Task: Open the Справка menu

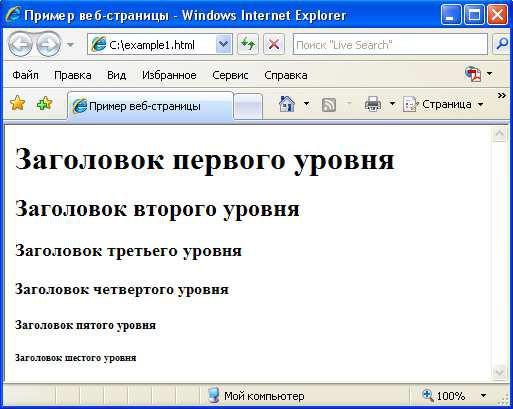Action: (286, 75)
